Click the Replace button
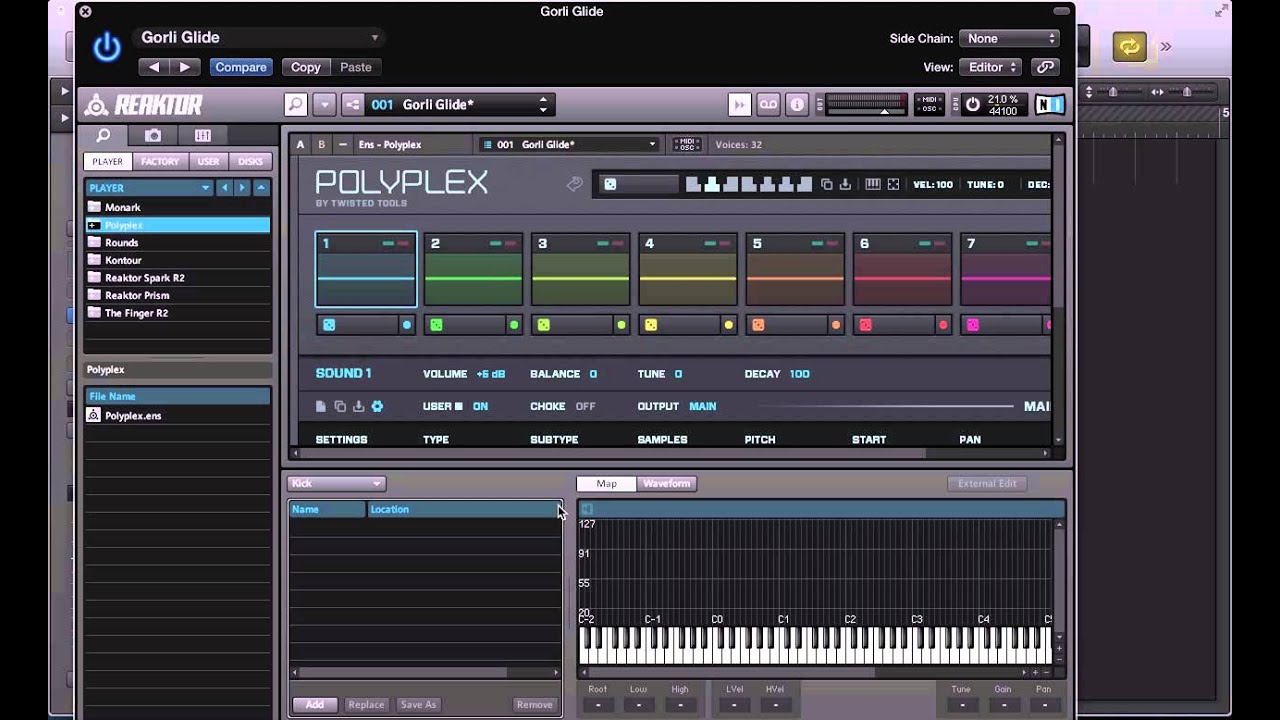Viewport: 1280px width, 720px height. point(366,704)
